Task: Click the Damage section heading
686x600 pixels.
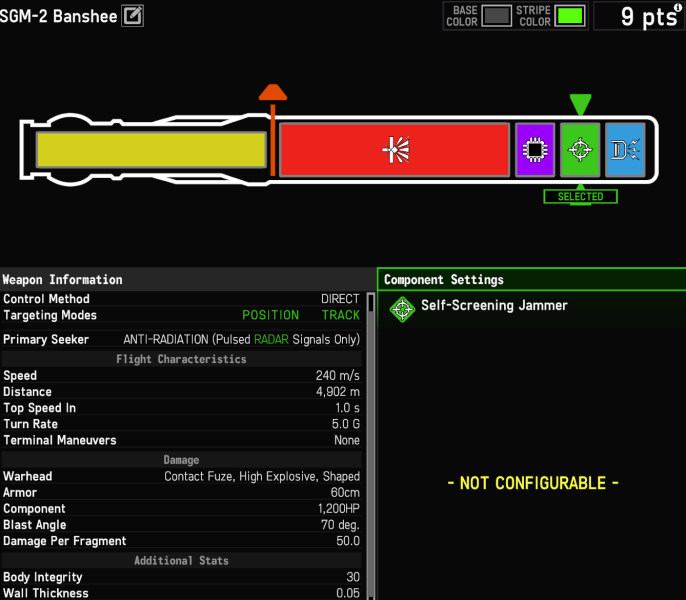Action: 181,460
